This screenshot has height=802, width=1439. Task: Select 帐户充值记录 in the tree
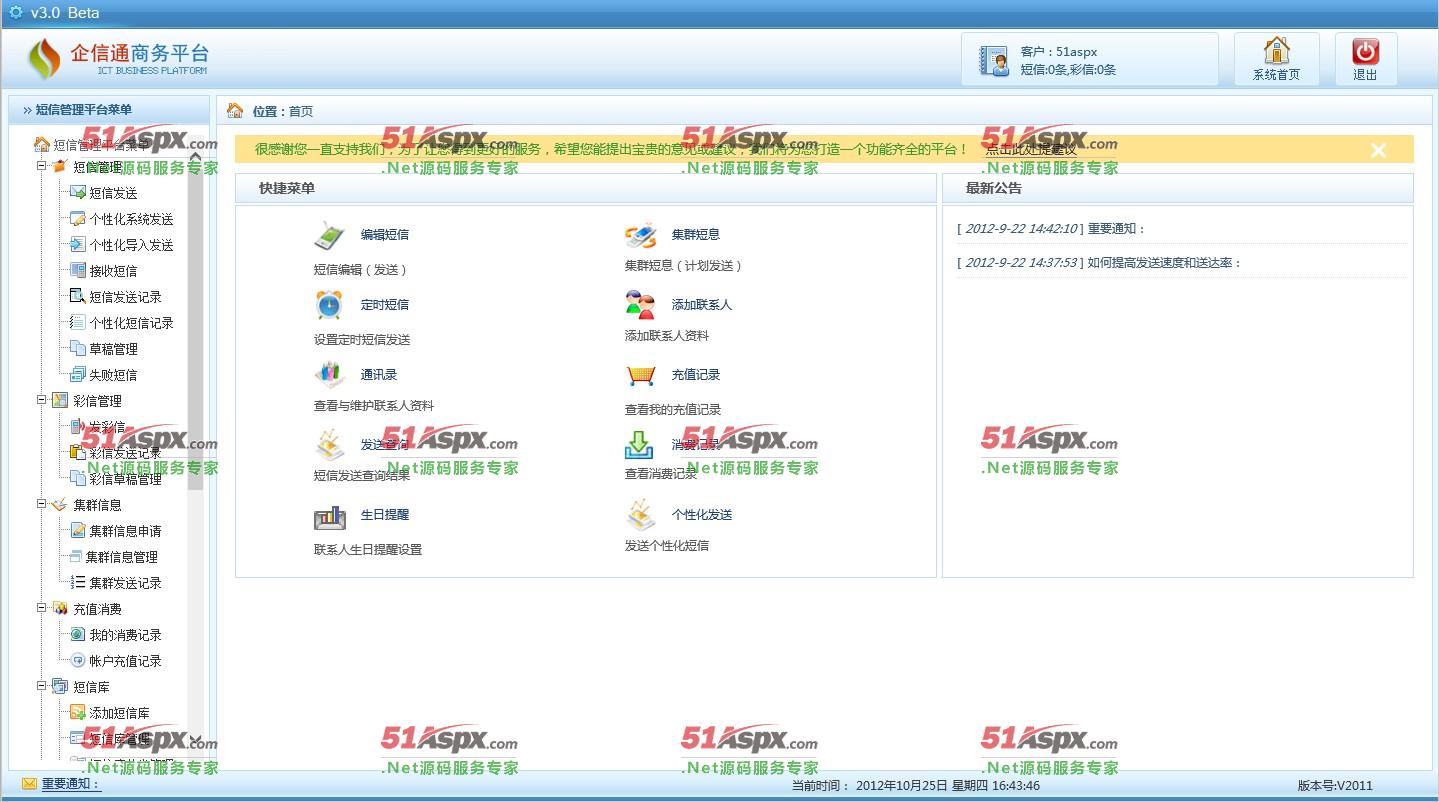(x=126, y=661)
